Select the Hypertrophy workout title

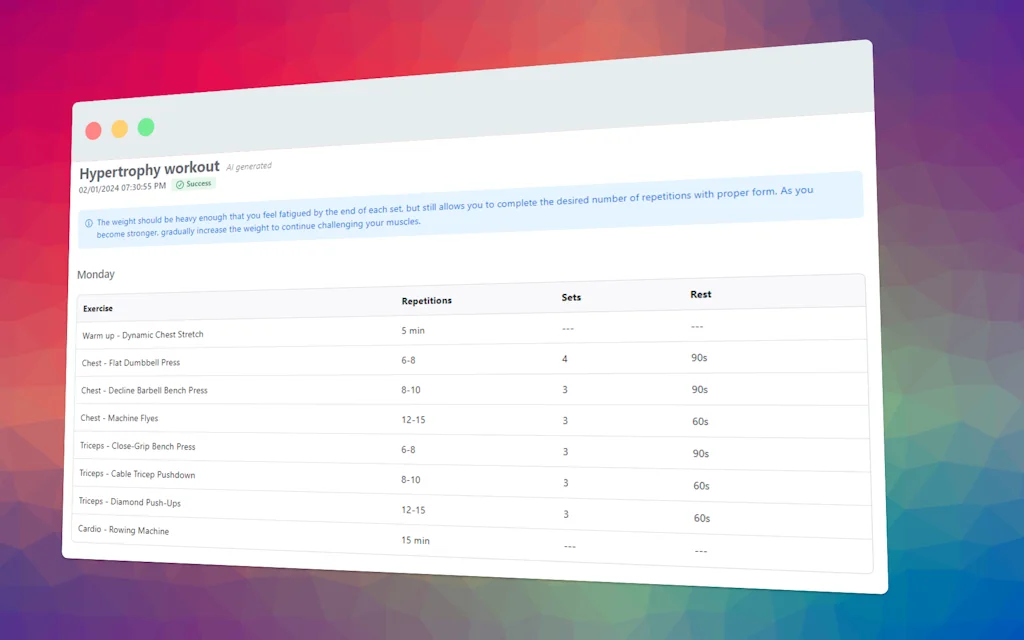[x=149, y=169]
